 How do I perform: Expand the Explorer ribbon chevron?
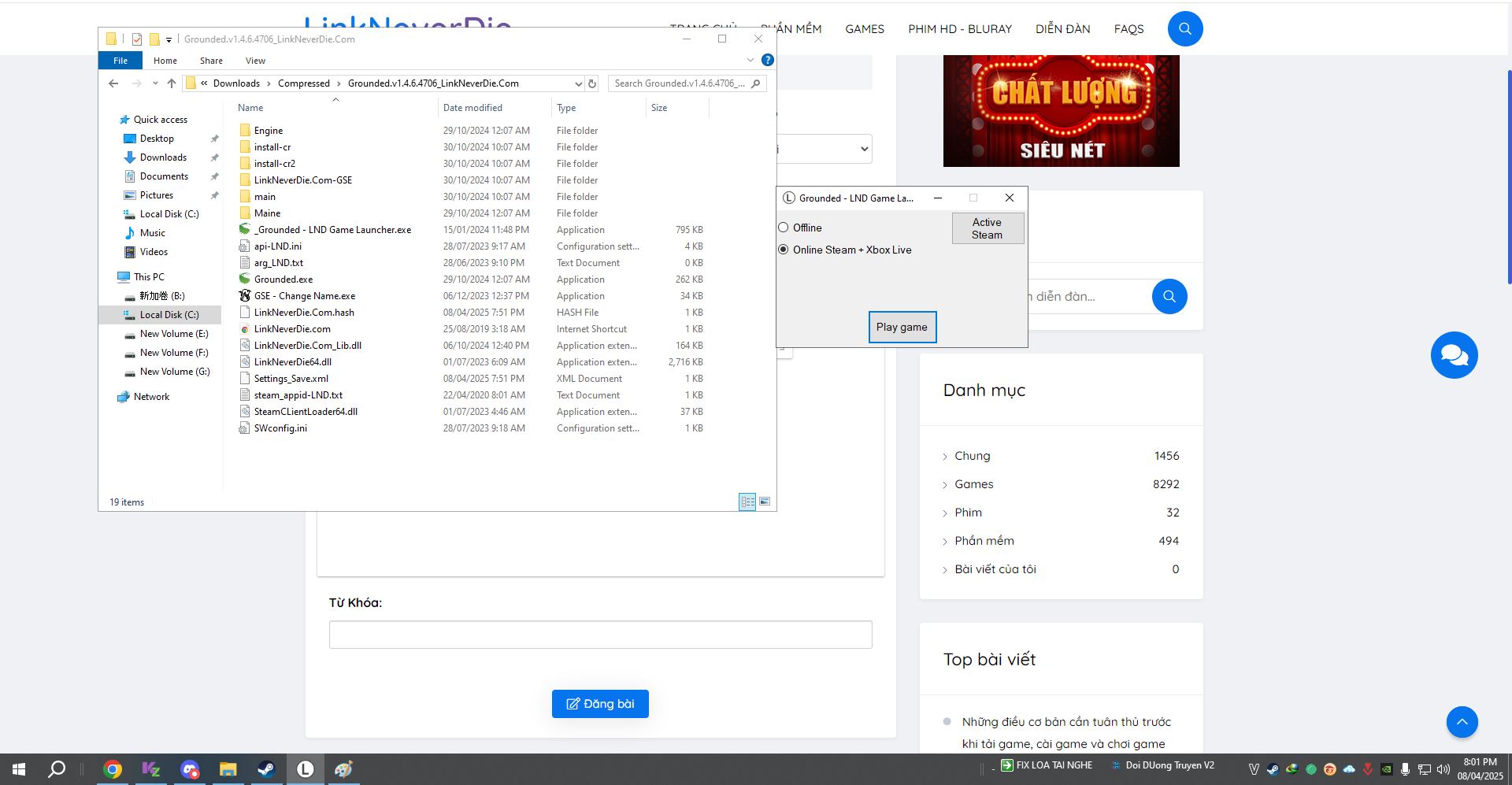coord(750,60)
